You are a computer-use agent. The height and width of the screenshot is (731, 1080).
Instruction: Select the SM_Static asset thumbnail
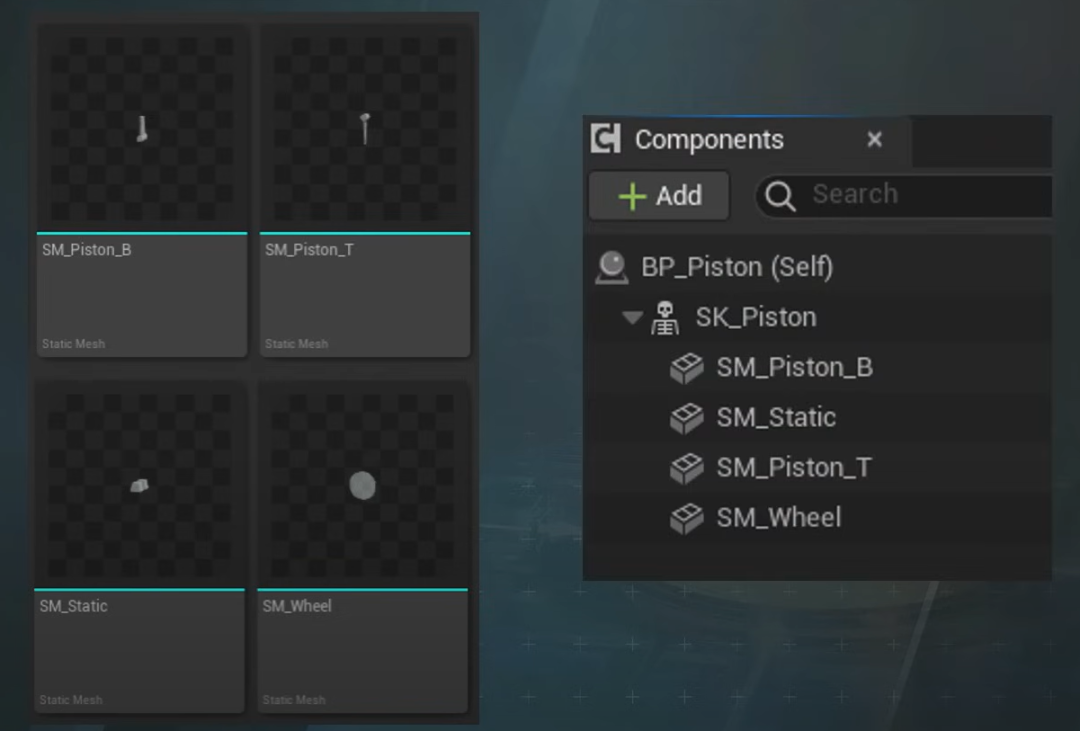point(140,486)
